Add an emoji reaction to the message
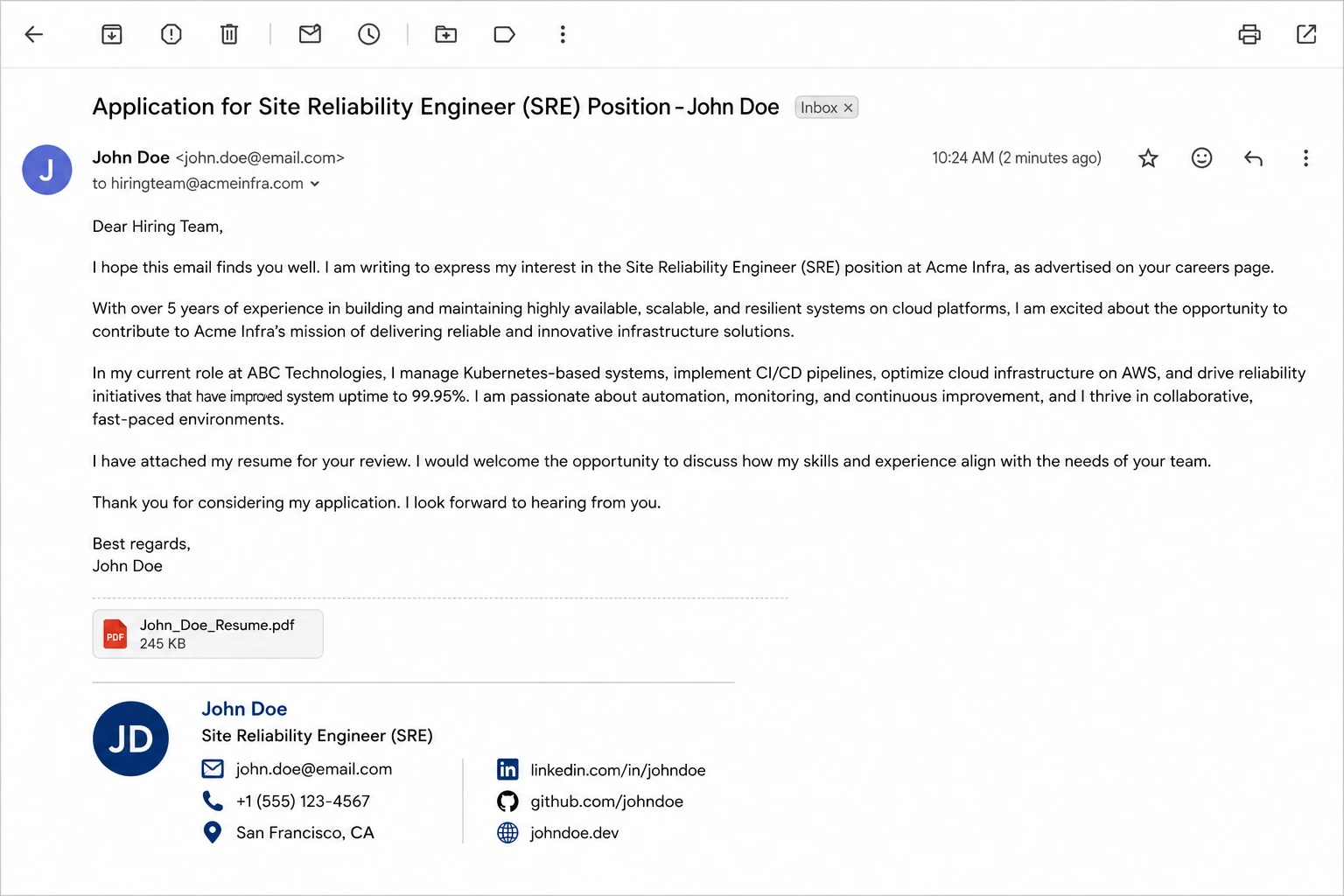Viewport: 1344px width, 896px height. (x=1202, y=157)
